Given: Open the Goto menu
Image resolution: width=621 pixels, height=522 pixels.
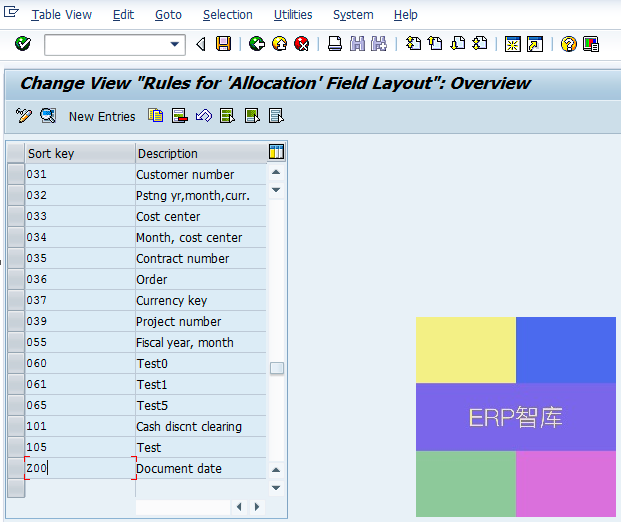Looking at the screenshot, I should (x=168, y=15).
